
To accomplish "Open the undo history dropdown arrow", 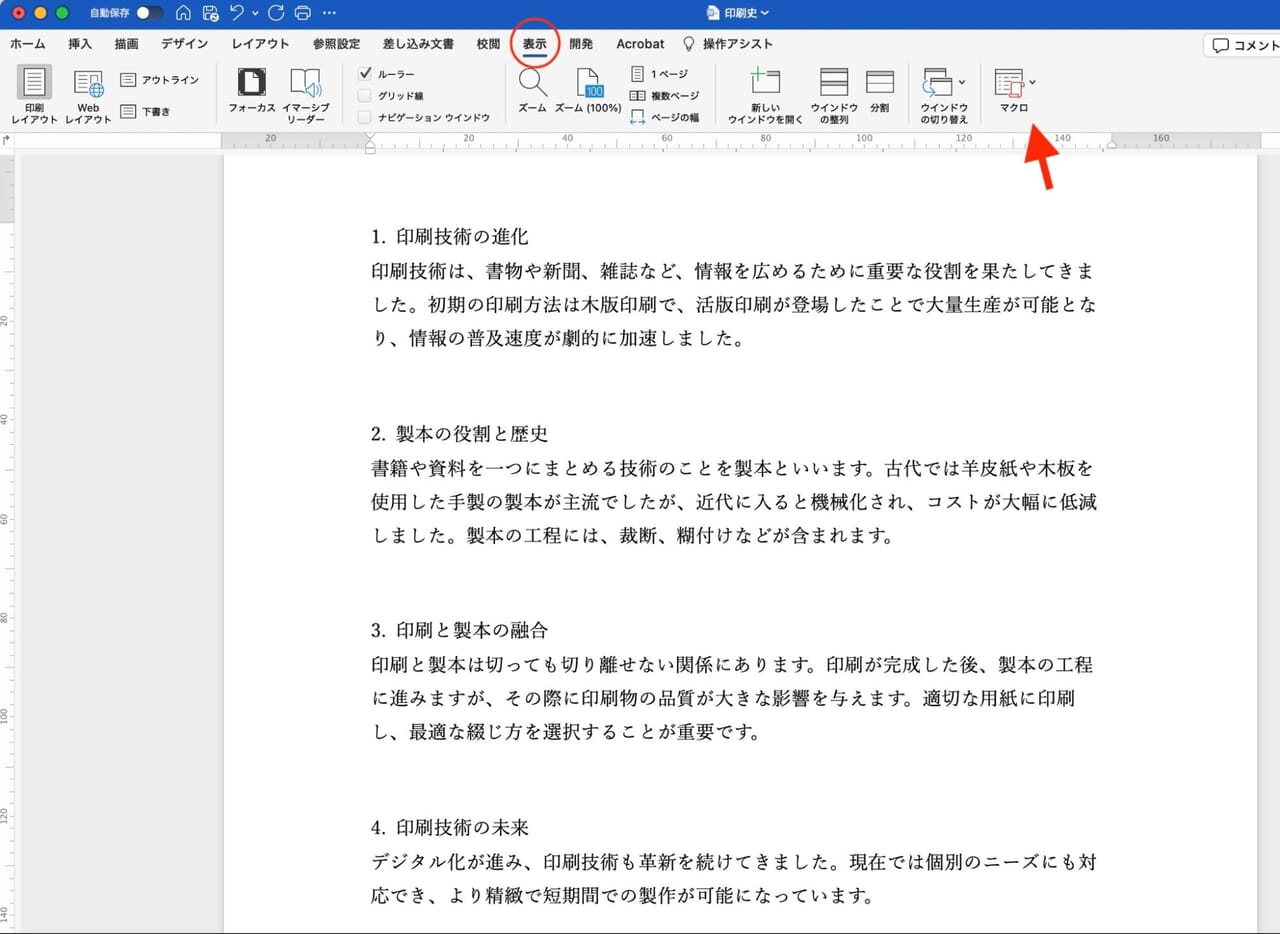I will click(255, 13).
